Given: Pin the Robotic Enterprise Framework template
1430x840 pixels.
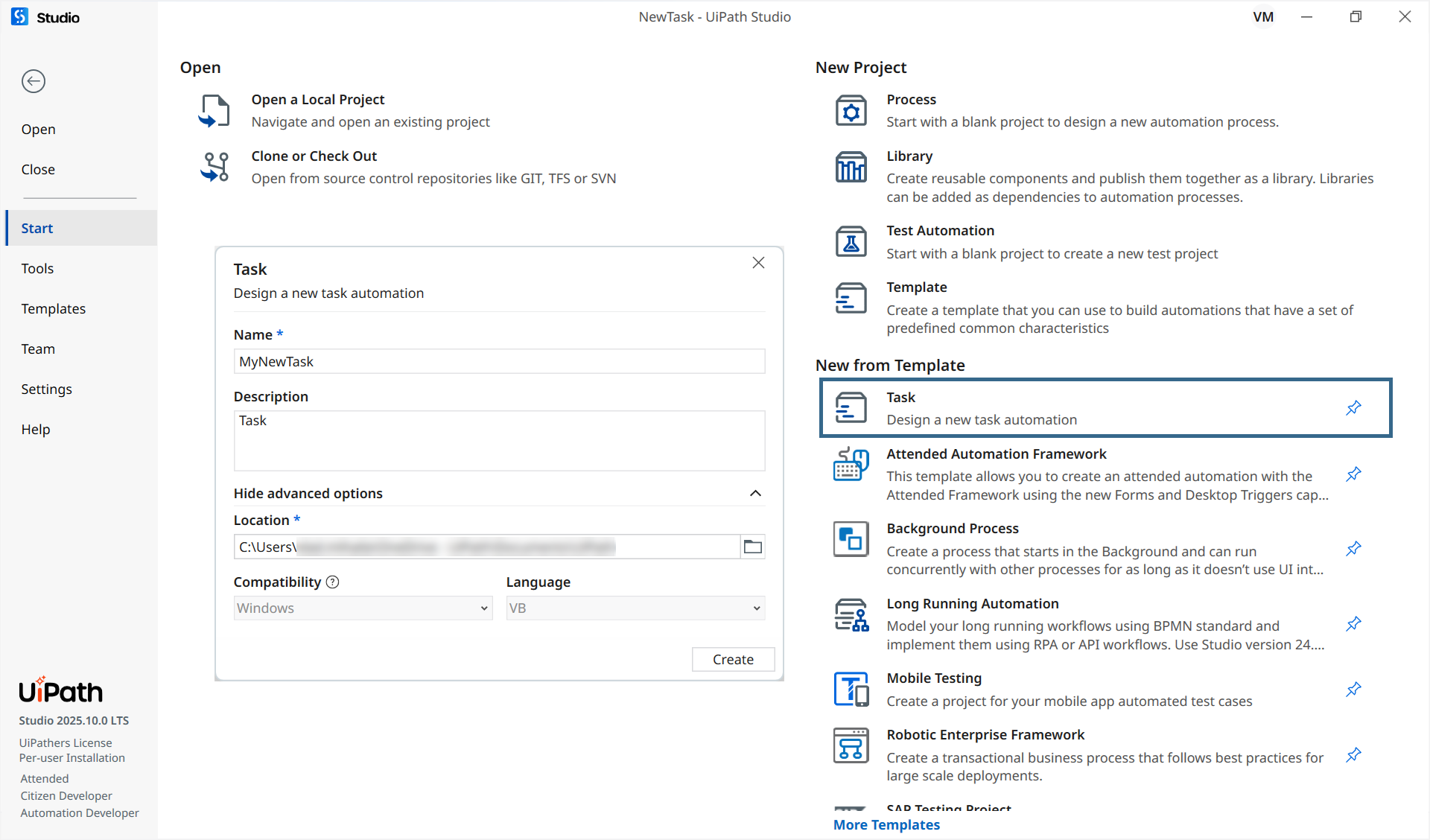Looking at the screenshot, I should click(1353, 755).
